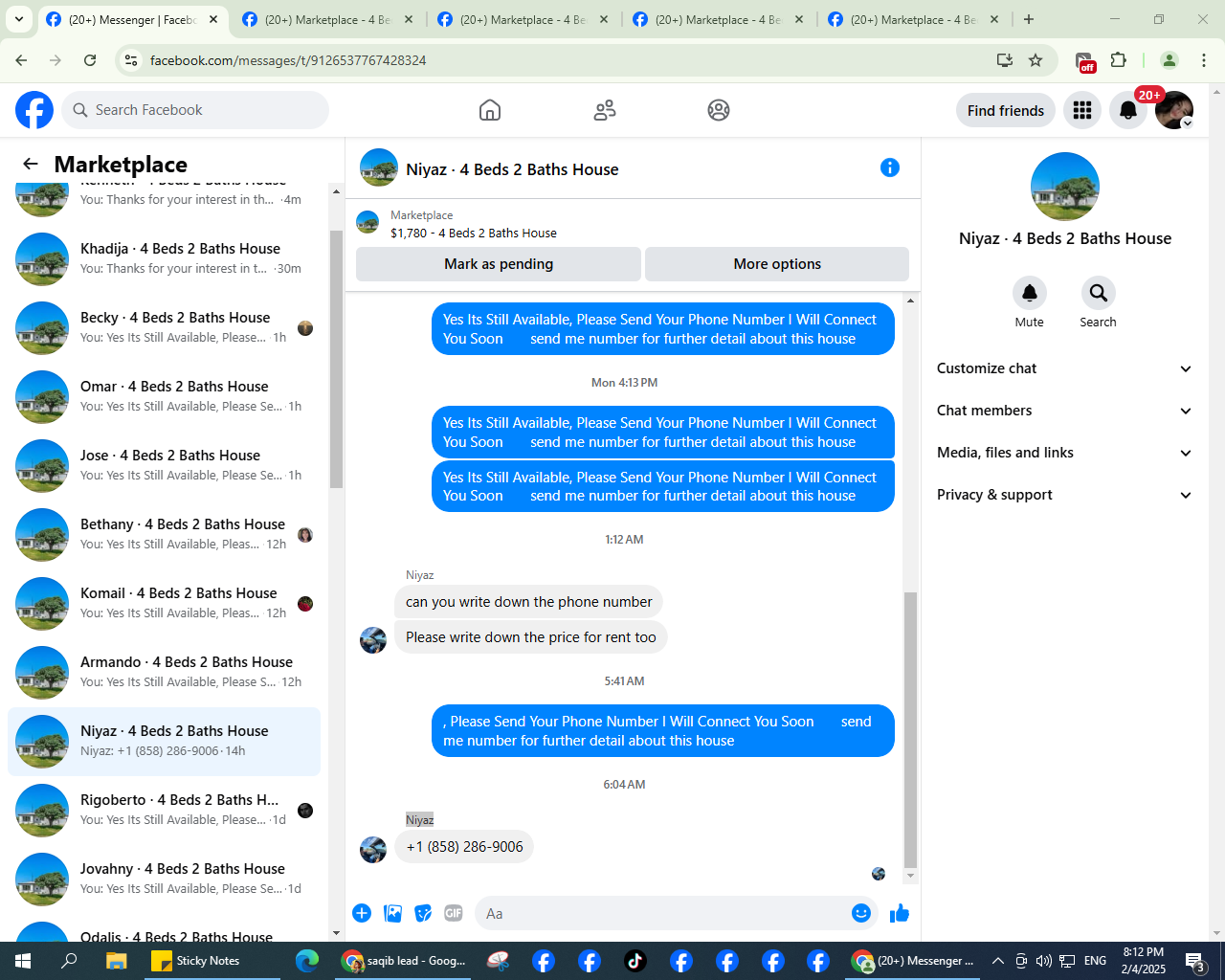The height and width of the screenshot is (980, 1225).
Task: Expand the Chat members section
Action: pos(1064,411)
